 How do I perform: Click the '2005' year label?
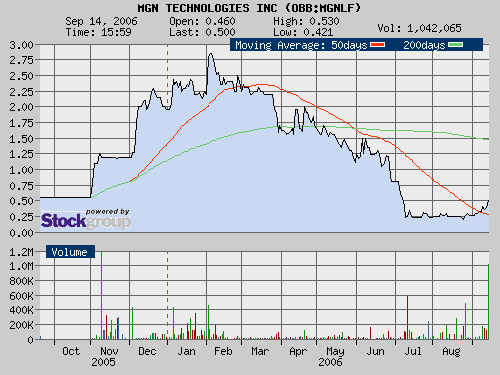click(103, 362)
